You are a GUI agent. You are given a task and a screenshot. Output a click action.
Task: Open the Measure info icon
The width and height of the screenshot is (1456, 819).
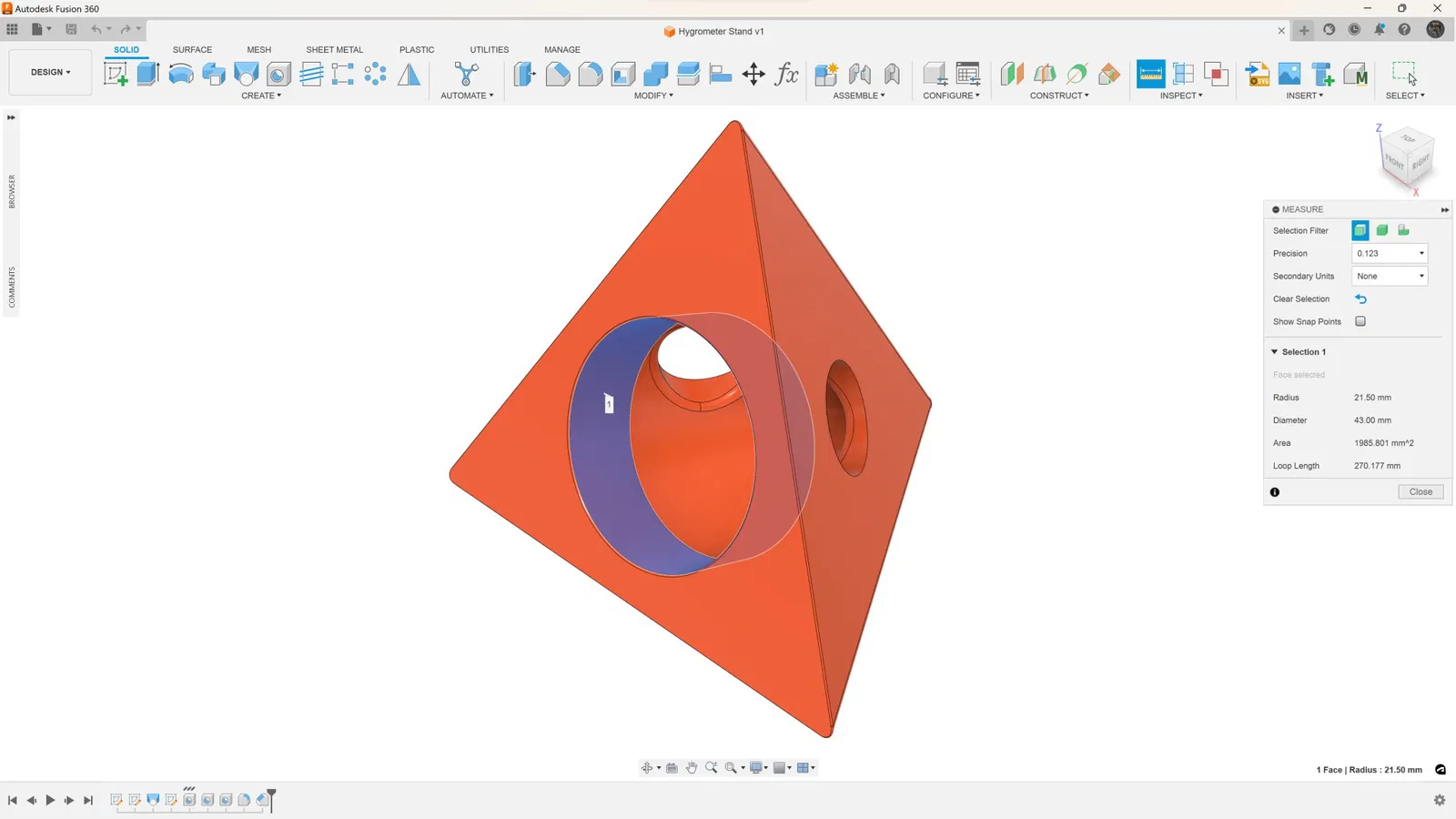1275,492
